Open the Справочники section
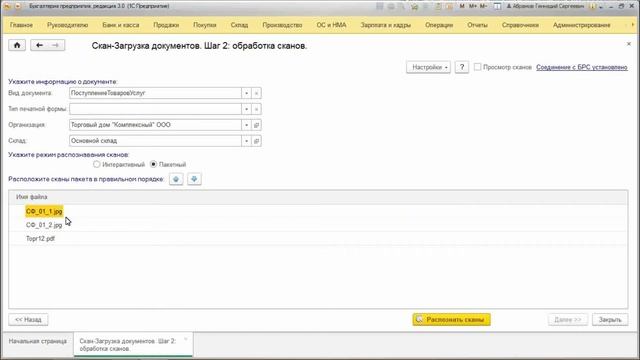Image resolution: width=640 pixels, height=360 pixels. tap(520, 25)
